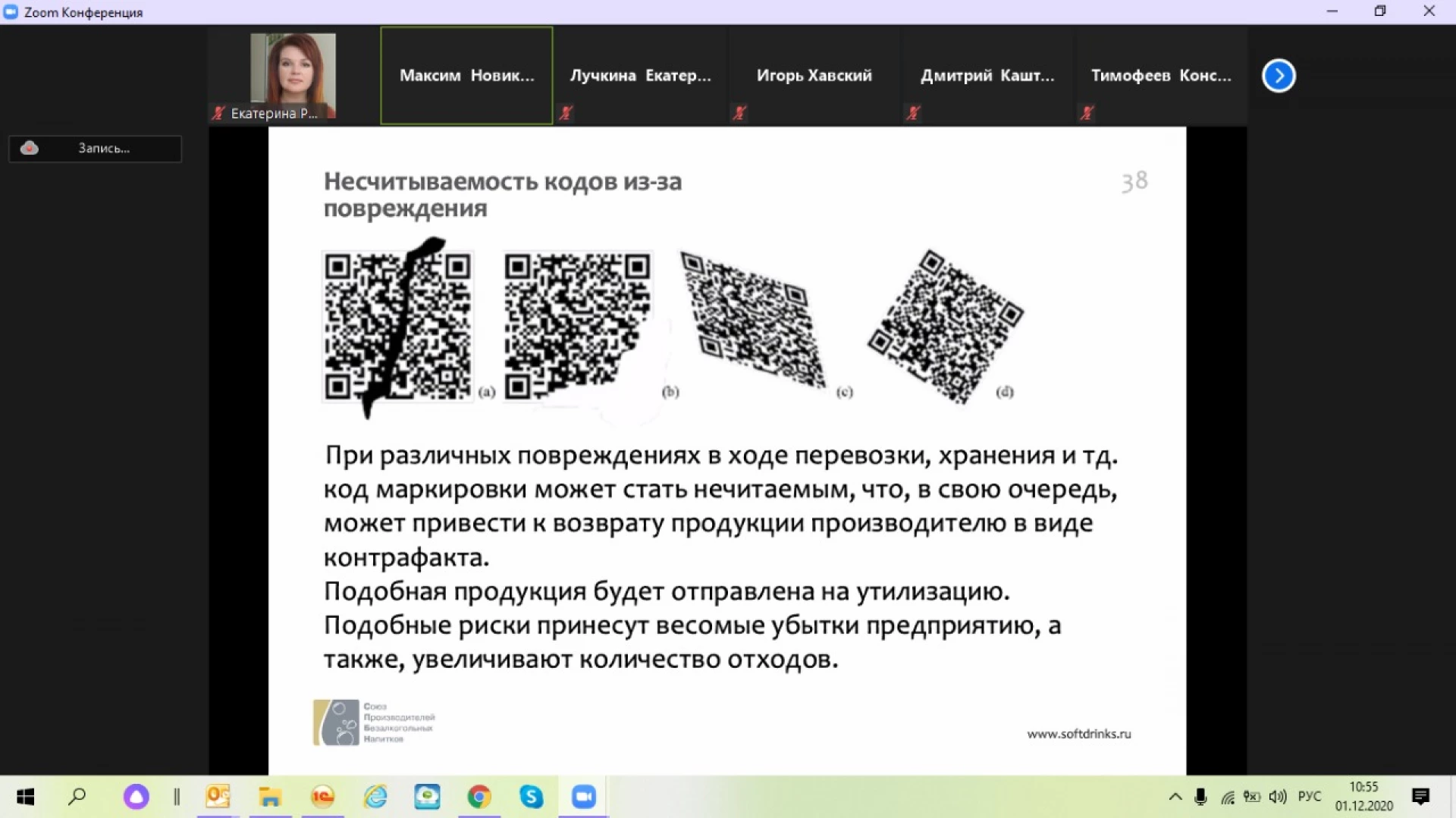Screen dimensions: 1456x818
Task: Open Internet Explorer from the taskbar
Action: pyautogui.click(x=375, y=797)
